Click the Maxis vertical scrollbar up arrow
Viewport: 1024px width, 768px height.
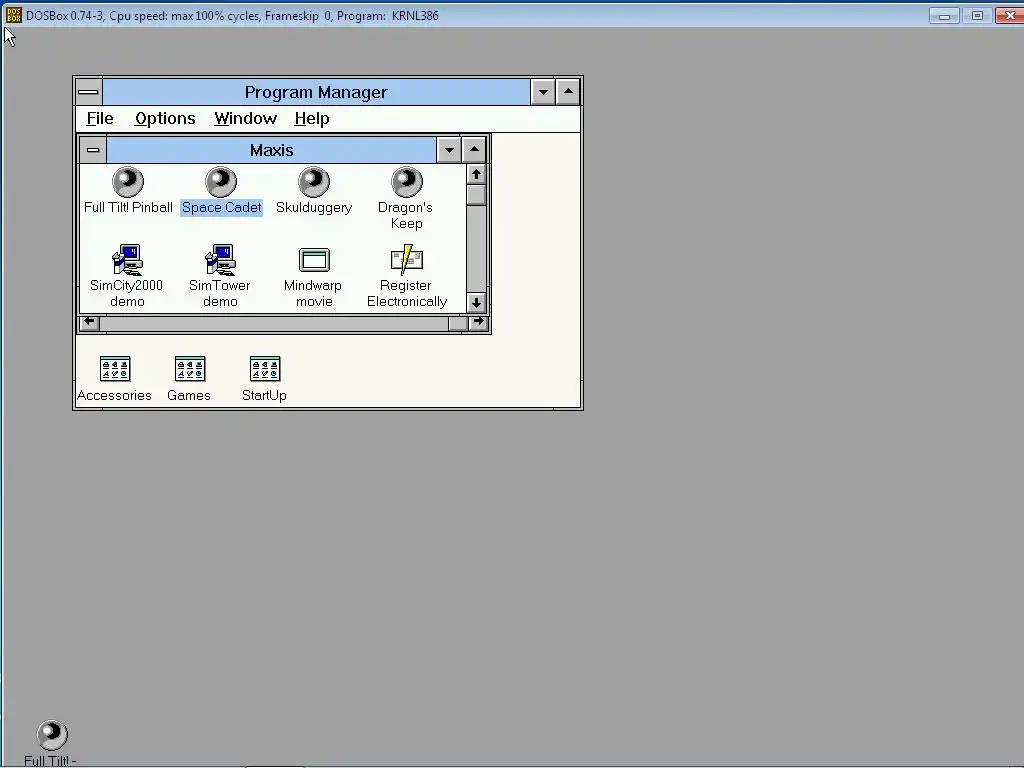[476, 174]
